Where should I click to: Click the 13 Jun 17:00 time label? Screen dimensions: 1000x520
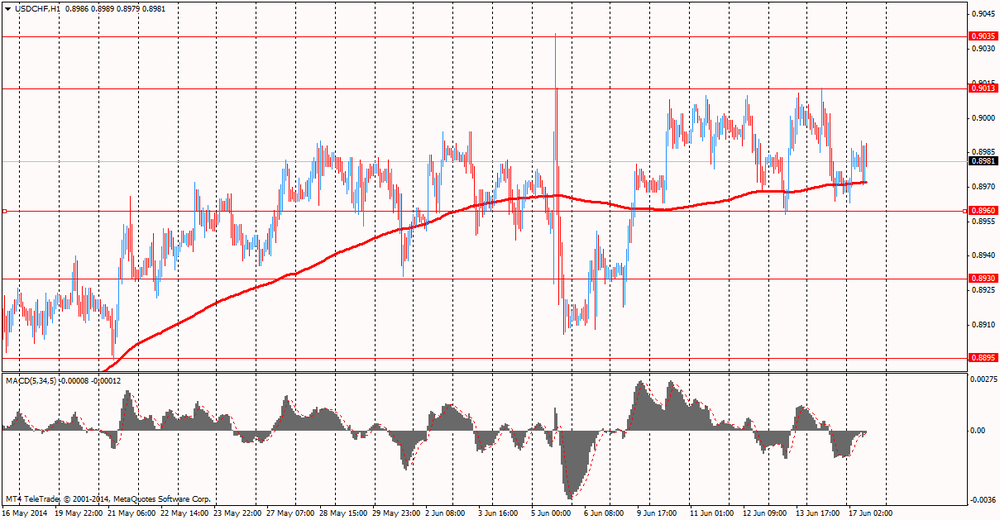click(x=818, y=513)
